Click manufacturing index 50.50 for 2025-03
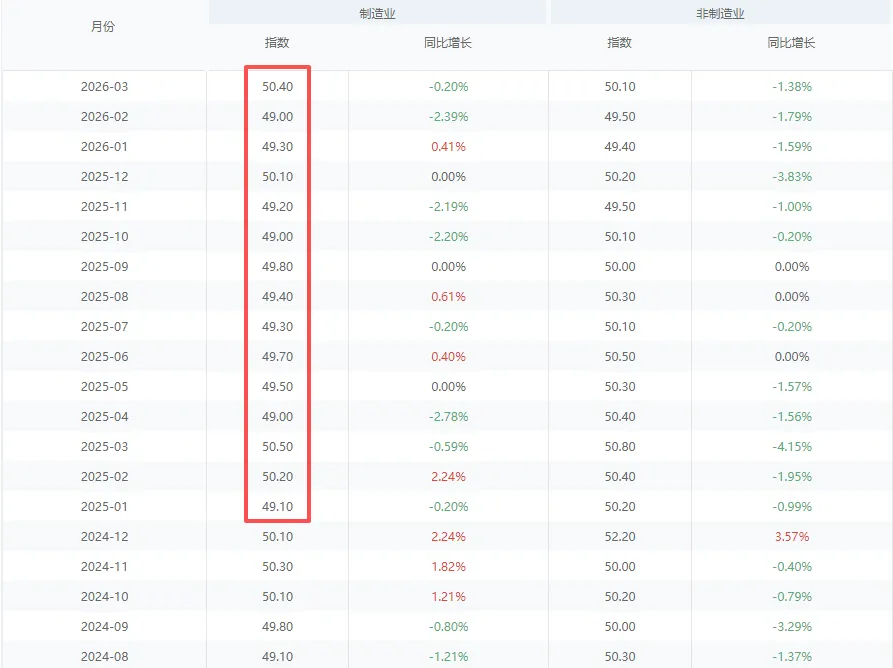The image size is (893, 668). (x=277, y=446)
